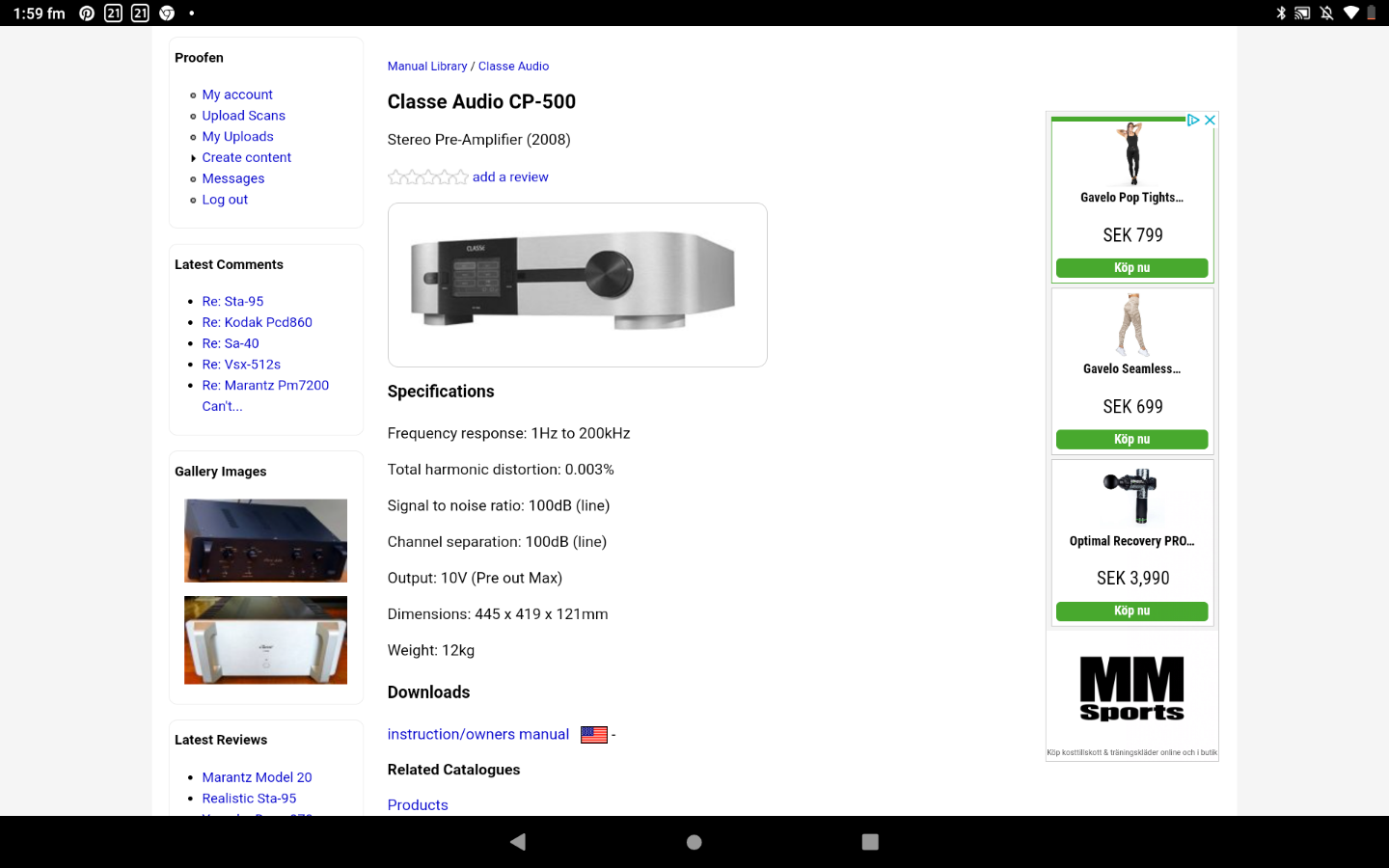Open My Uploads page
This screenshot has height=868, width=1389.
[x=237, y=137]
